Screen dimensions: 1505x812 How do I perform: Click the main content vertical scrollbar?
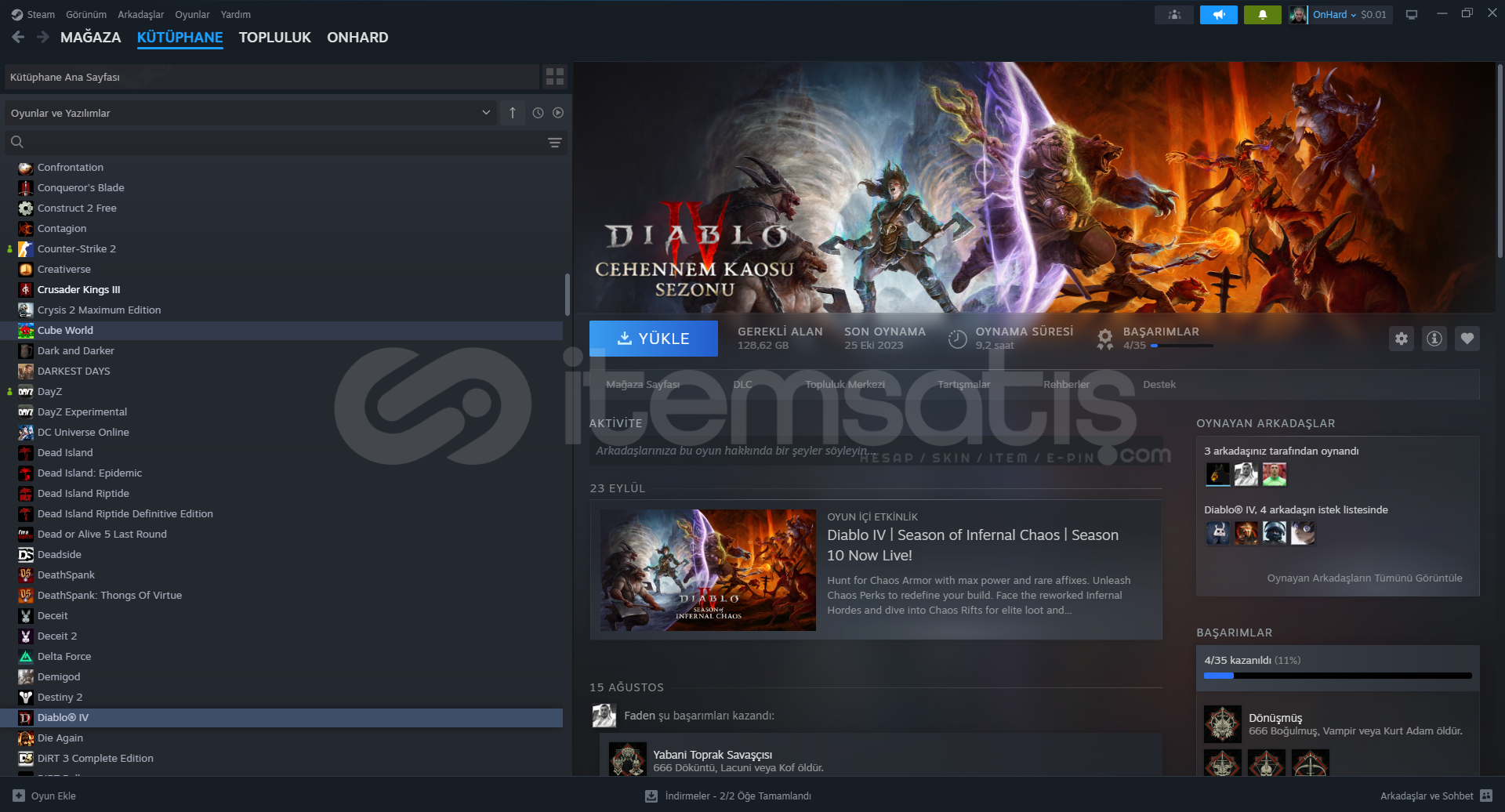(1500, 161)
